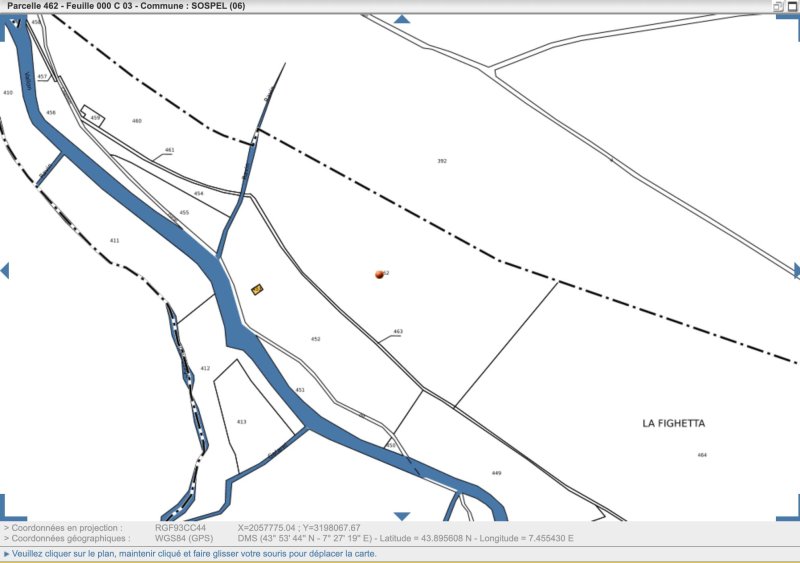Pan the map north with the top arrow
Image resolution: width=800 pixels, height=563 pixels.
tap(402, 19)
